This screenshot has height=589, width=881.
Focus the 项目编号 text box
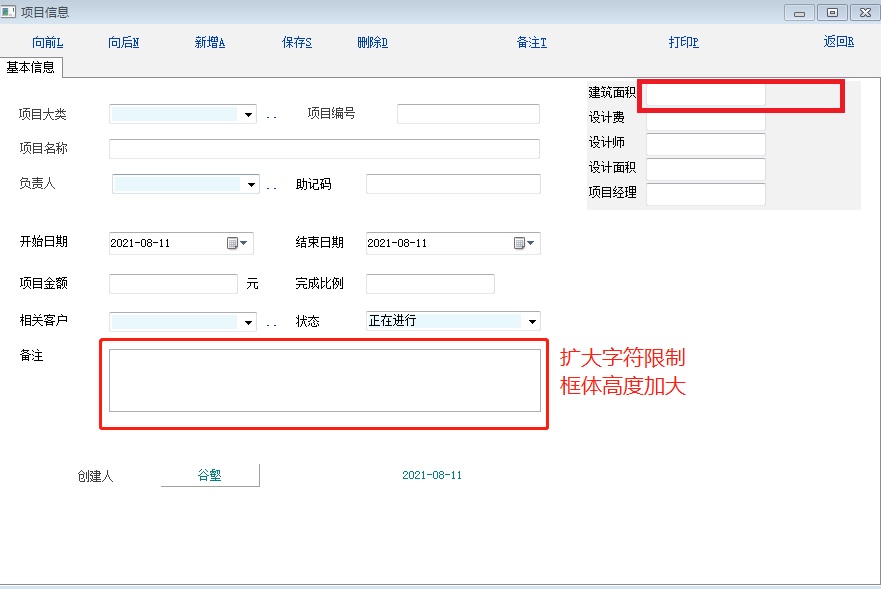468,114
